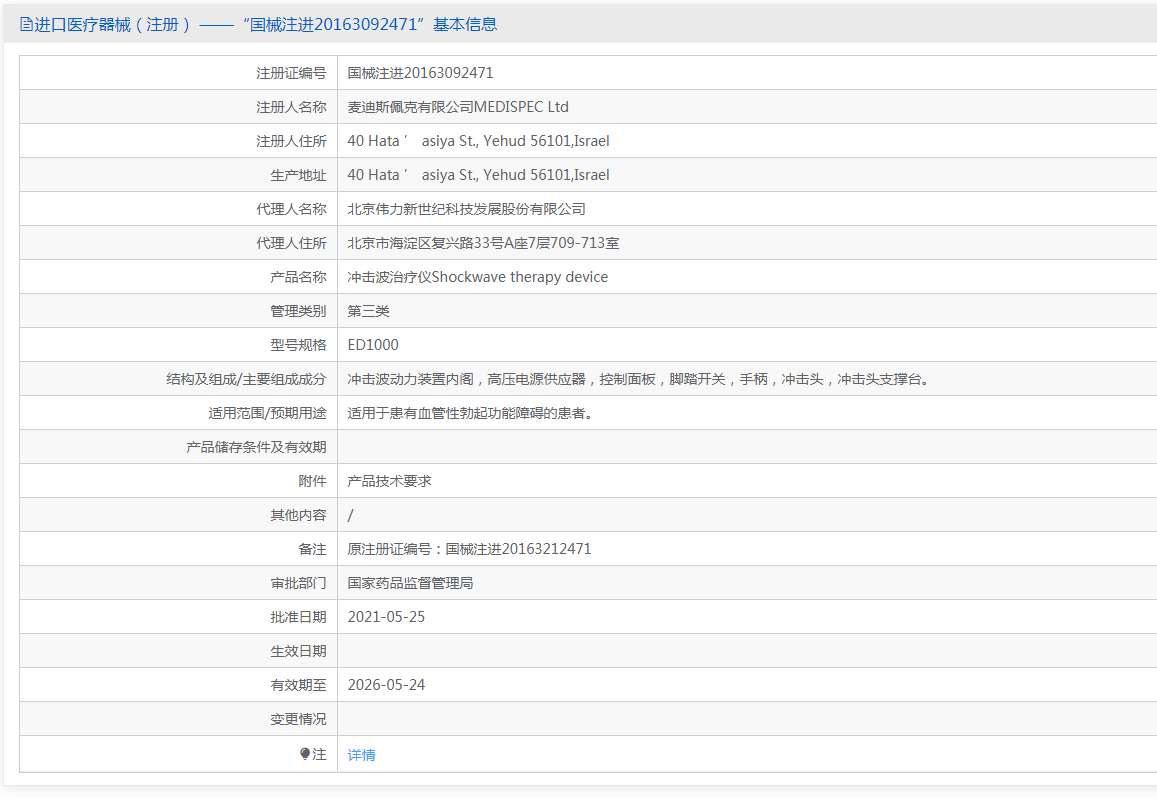Select the registration number 国械注进20163092471 value

point(421,73)
